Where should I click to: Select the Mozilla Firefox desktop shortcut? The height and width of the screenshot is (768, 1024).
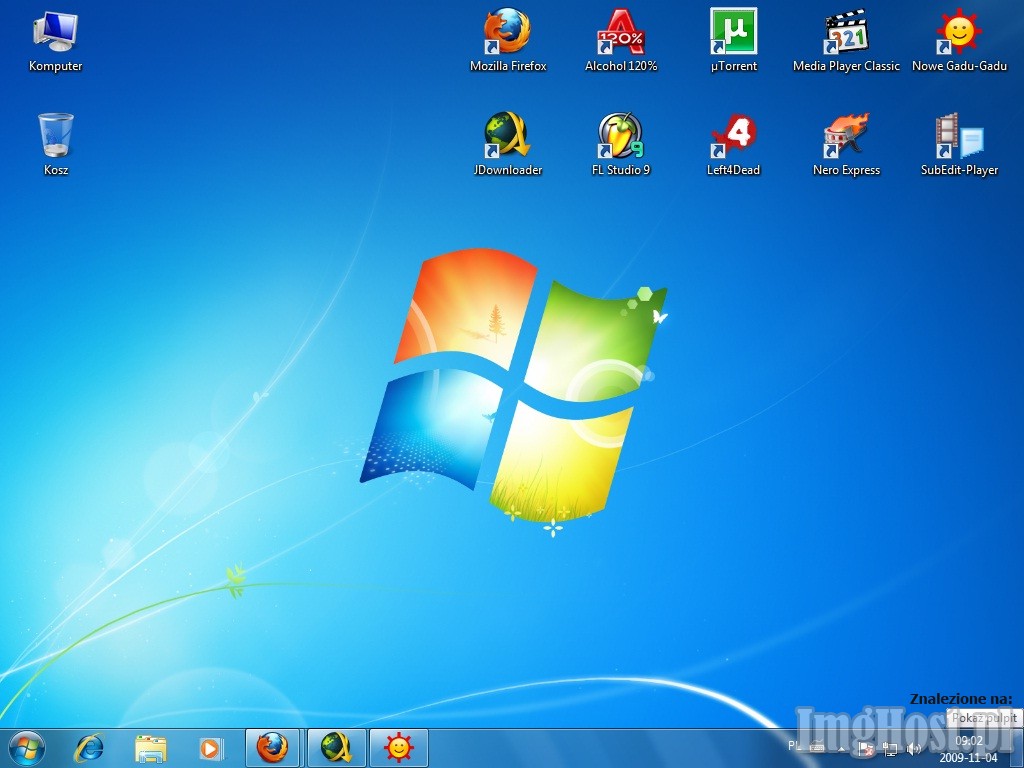pyautogui.click(x=508, y=40)
